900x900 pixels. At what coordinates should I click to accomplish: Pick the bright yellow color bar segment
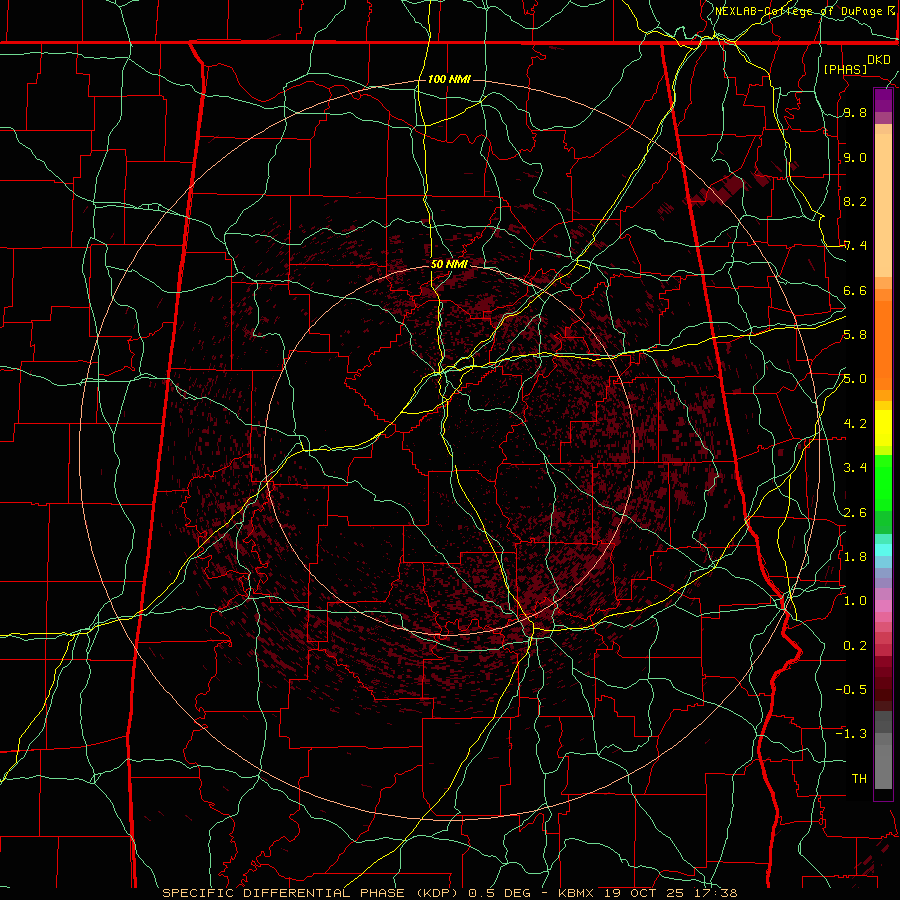point(883,428)
